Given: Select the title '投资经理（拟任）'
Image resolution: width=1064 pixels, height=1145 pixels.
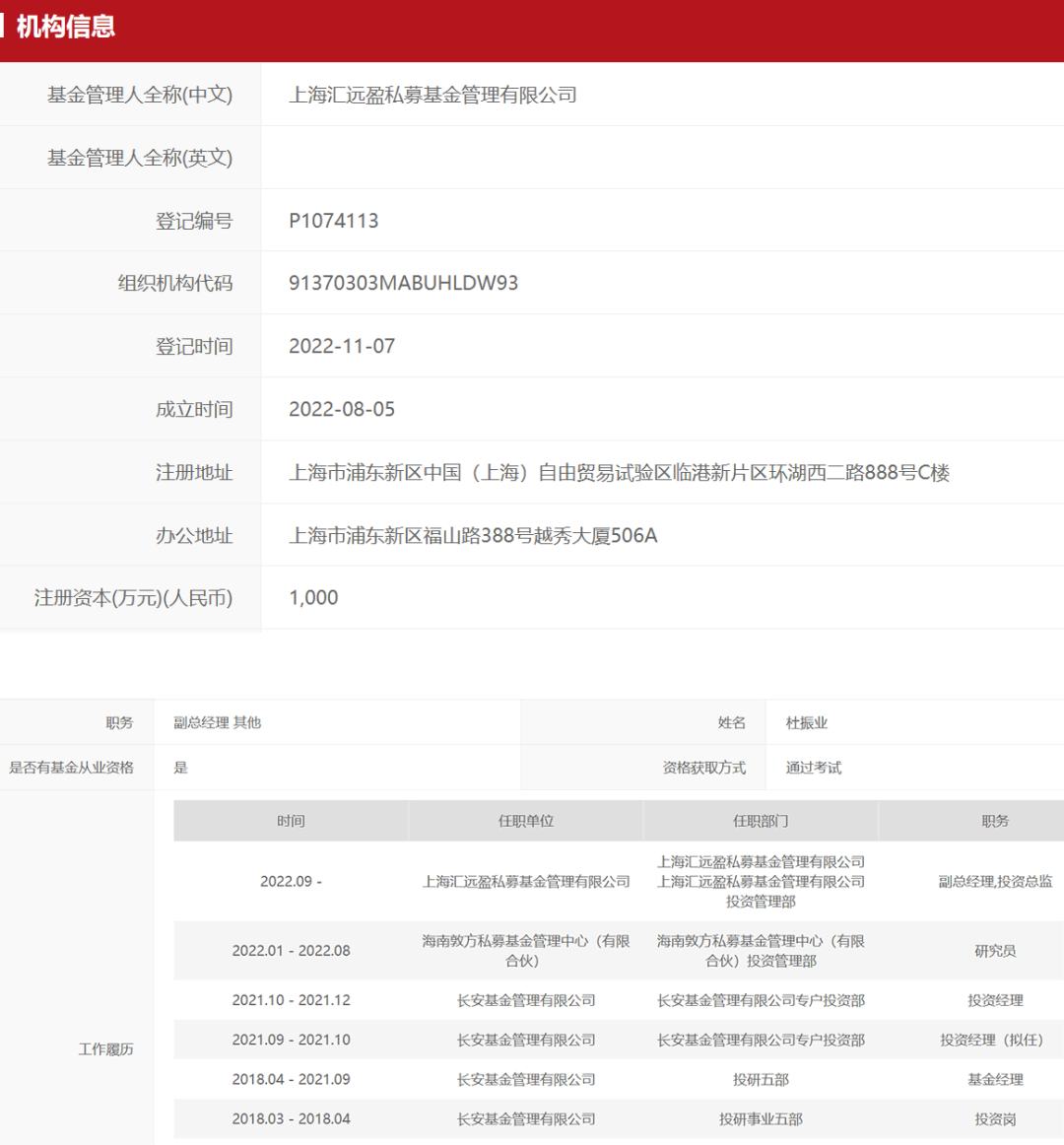Looking at the screenshot, I should point(992,1040).
